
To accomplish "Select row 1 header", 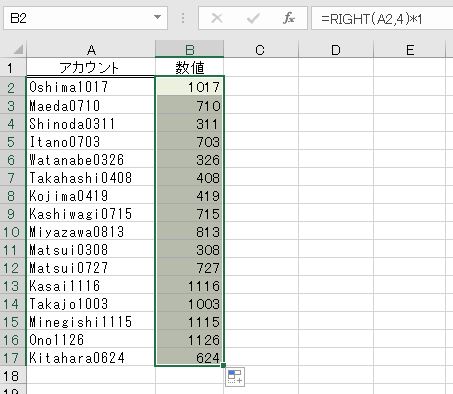I will 13,68.
